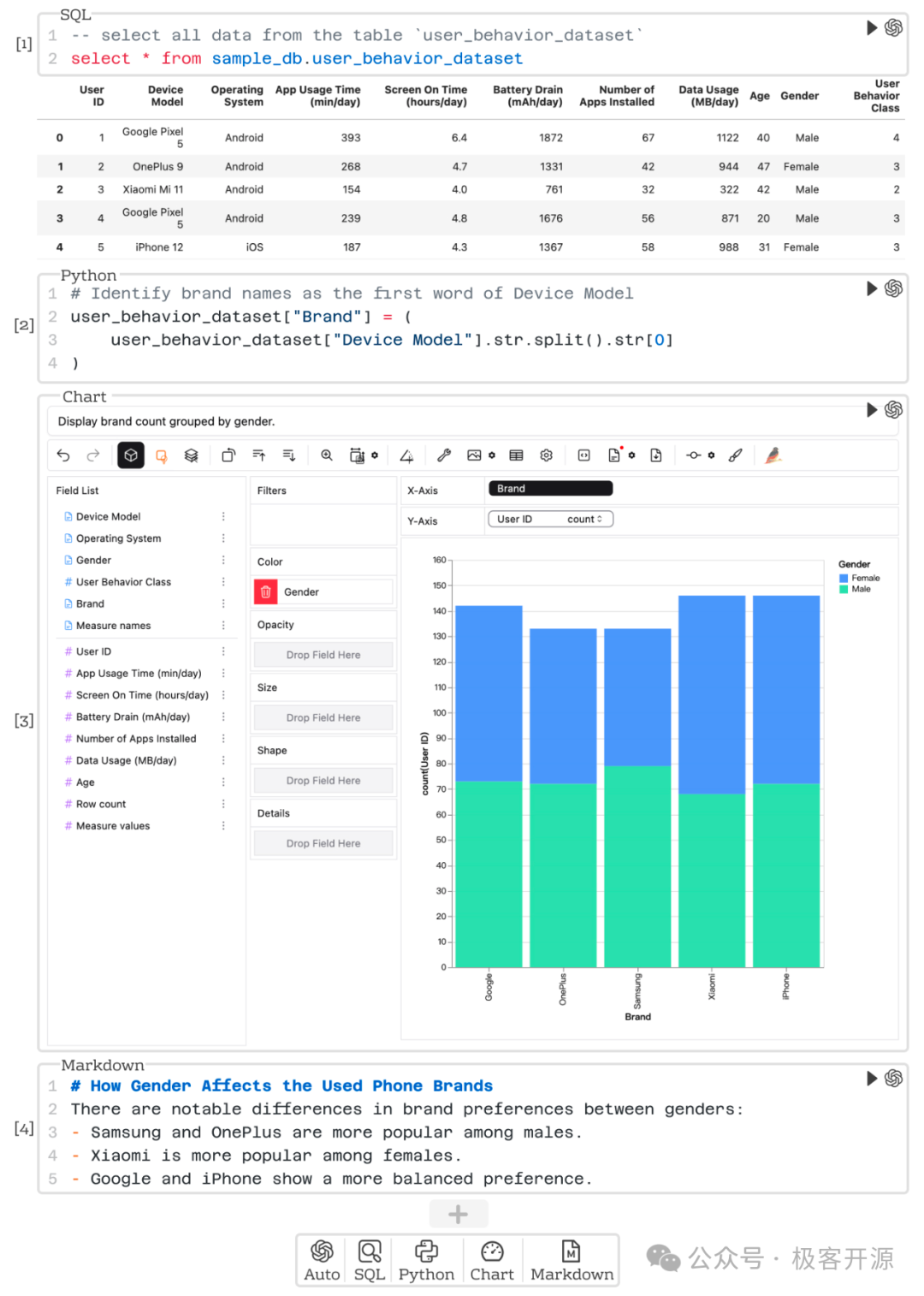Click the AI assistant icon on Markdown cell
This screenshot has width=924, height=1296.
pos(894,1079)
